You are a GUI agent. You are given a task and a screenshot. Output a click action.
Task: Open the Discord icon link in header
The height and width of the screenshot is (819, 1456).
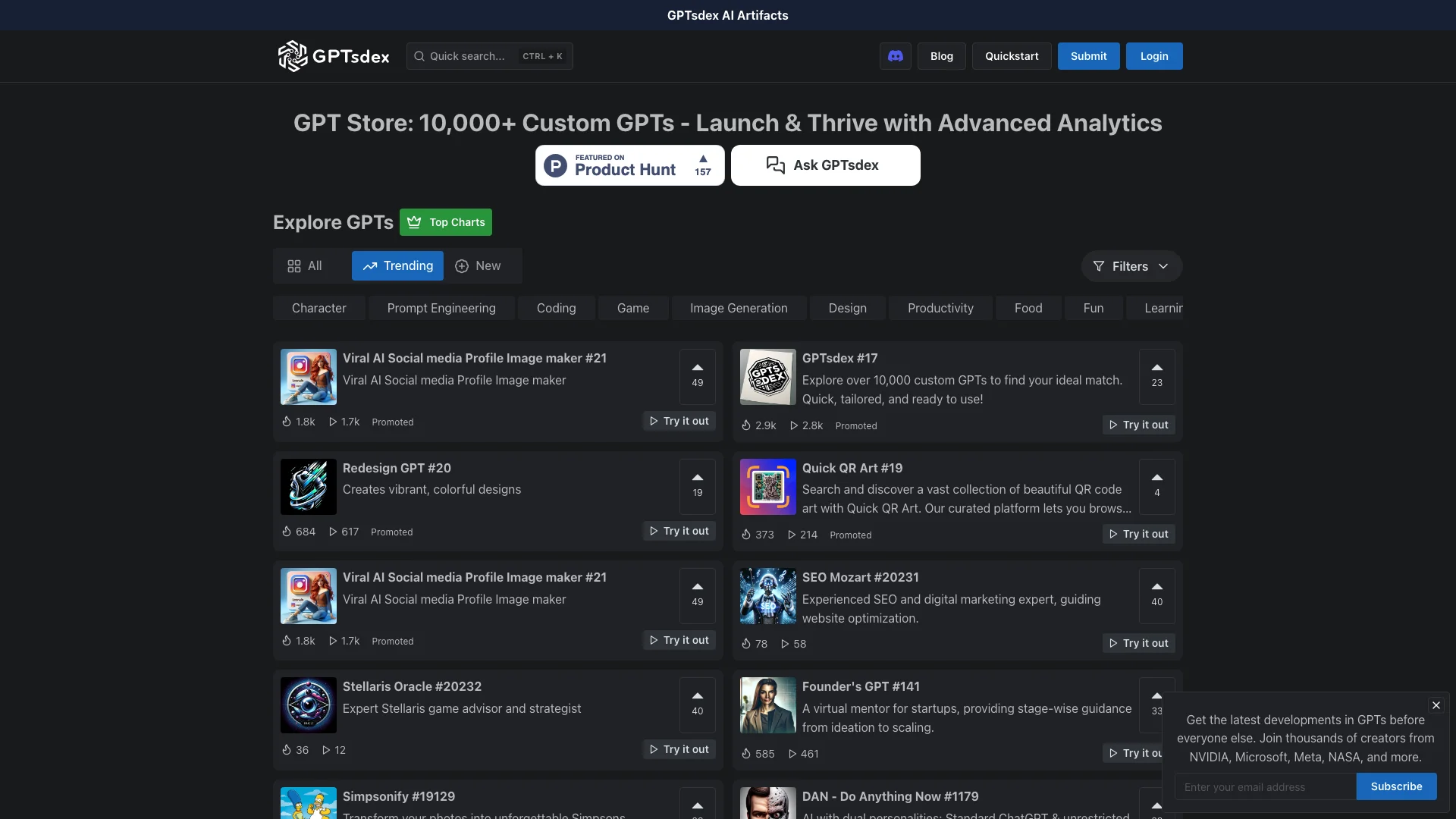click(895, 56)
